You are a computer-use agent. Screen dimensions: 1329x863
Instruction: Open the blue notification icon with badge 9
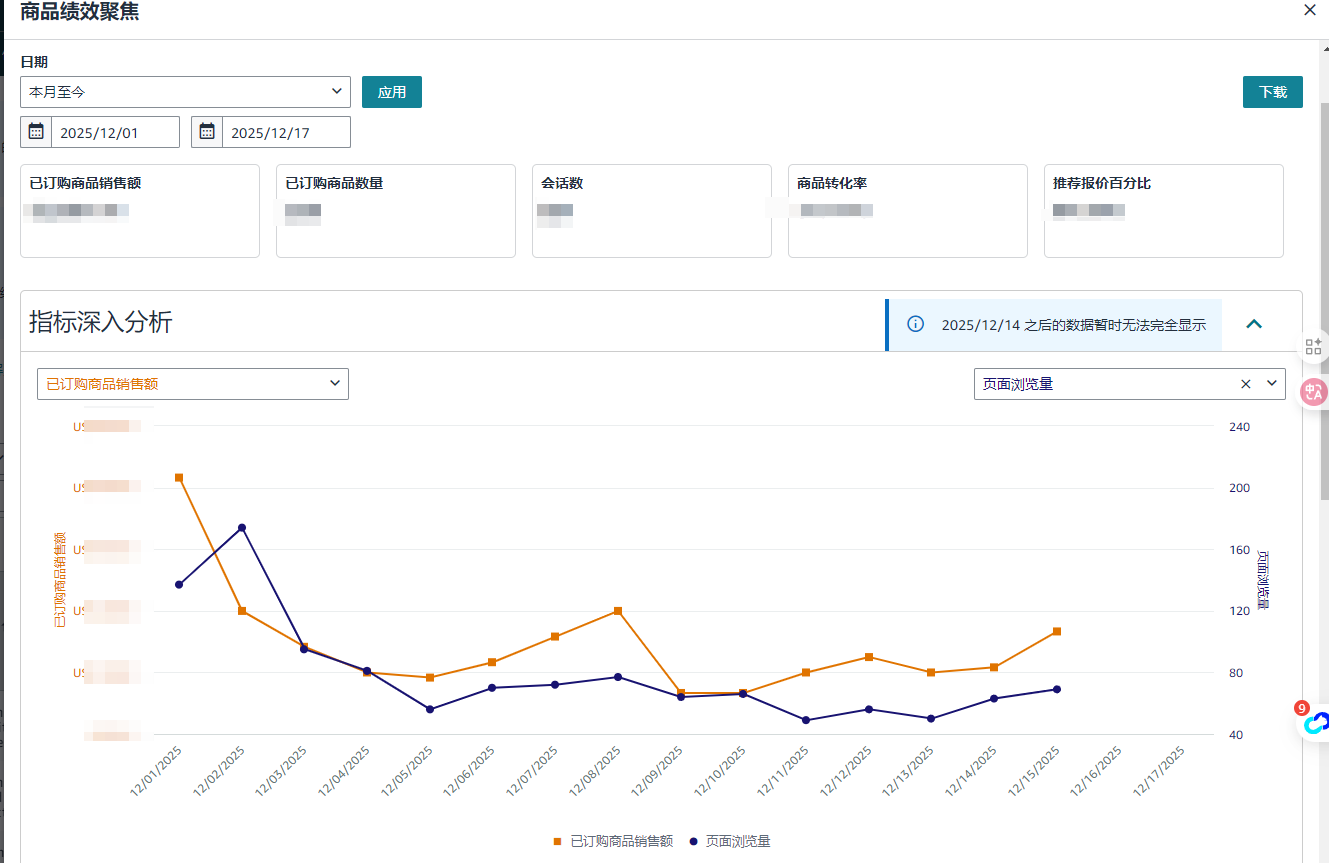[x=1315, y=722]
